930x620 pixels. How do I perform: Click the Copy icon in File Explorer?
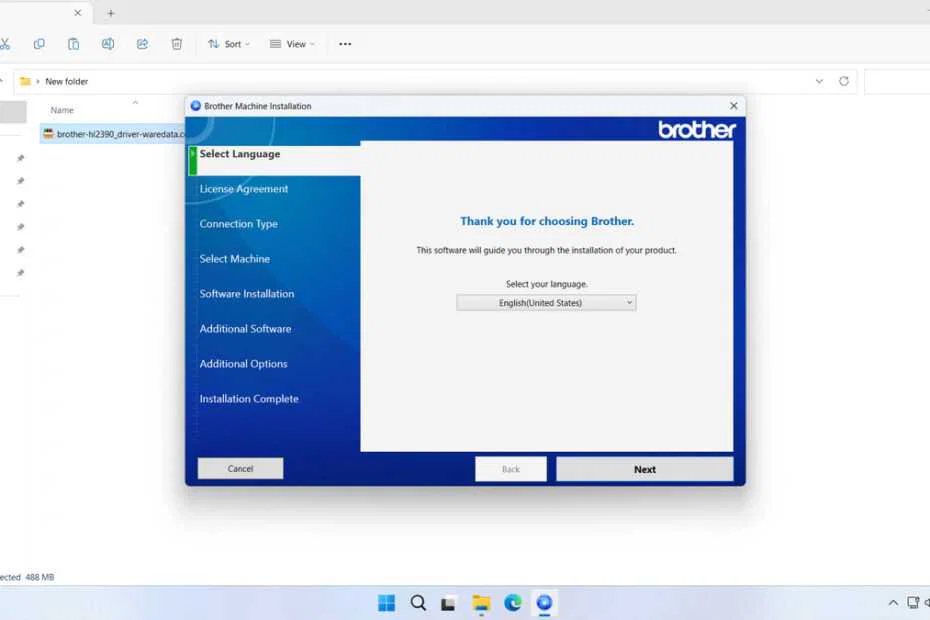[39, 44]
